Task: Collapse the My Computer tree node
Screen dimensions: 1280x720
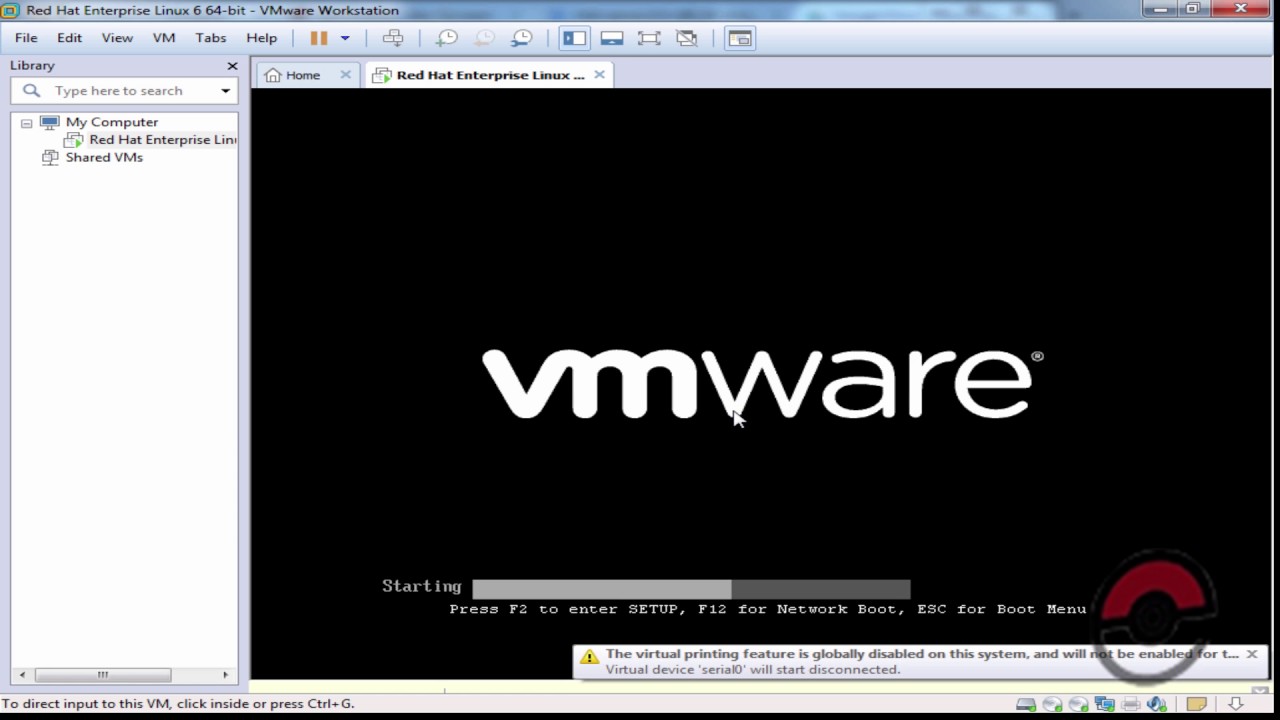Action: pos(26,123)
